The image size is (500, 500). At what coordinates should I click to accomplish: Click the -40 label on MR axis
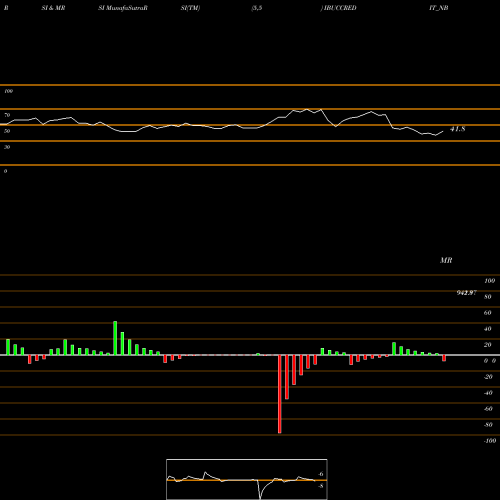tap(488, 393)
